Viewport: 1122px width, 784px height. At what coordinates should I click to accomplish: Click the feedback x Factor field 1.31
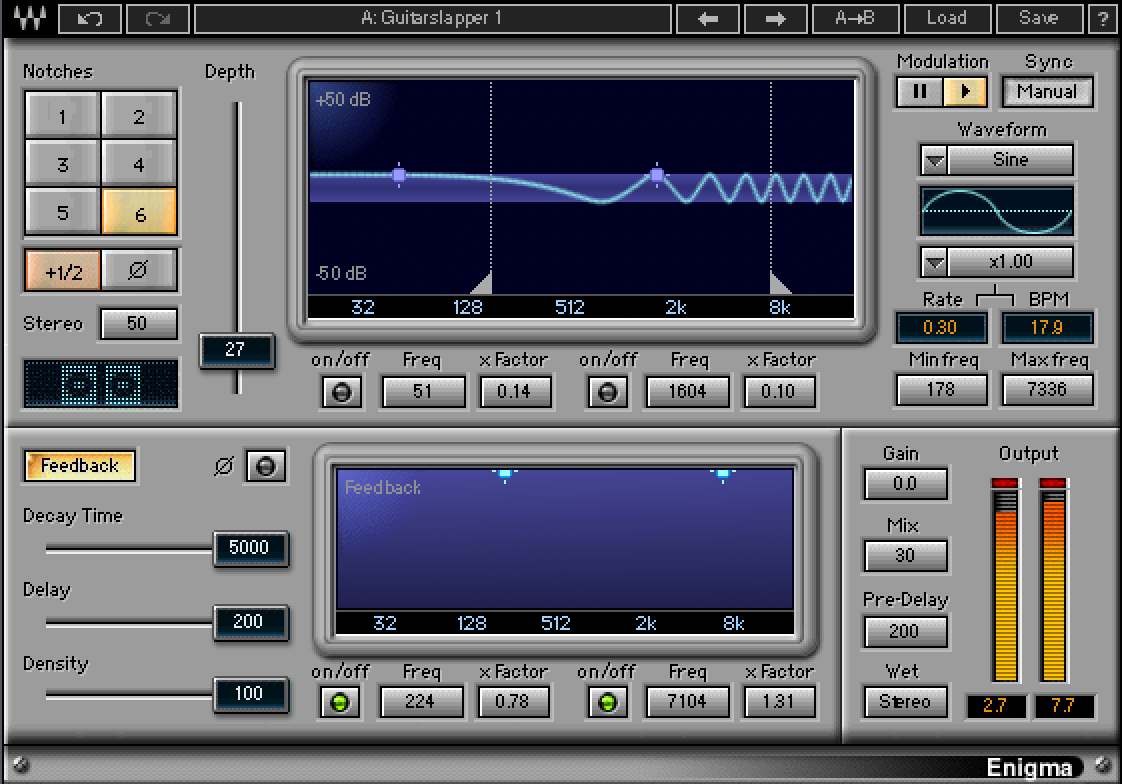[779, 702]
